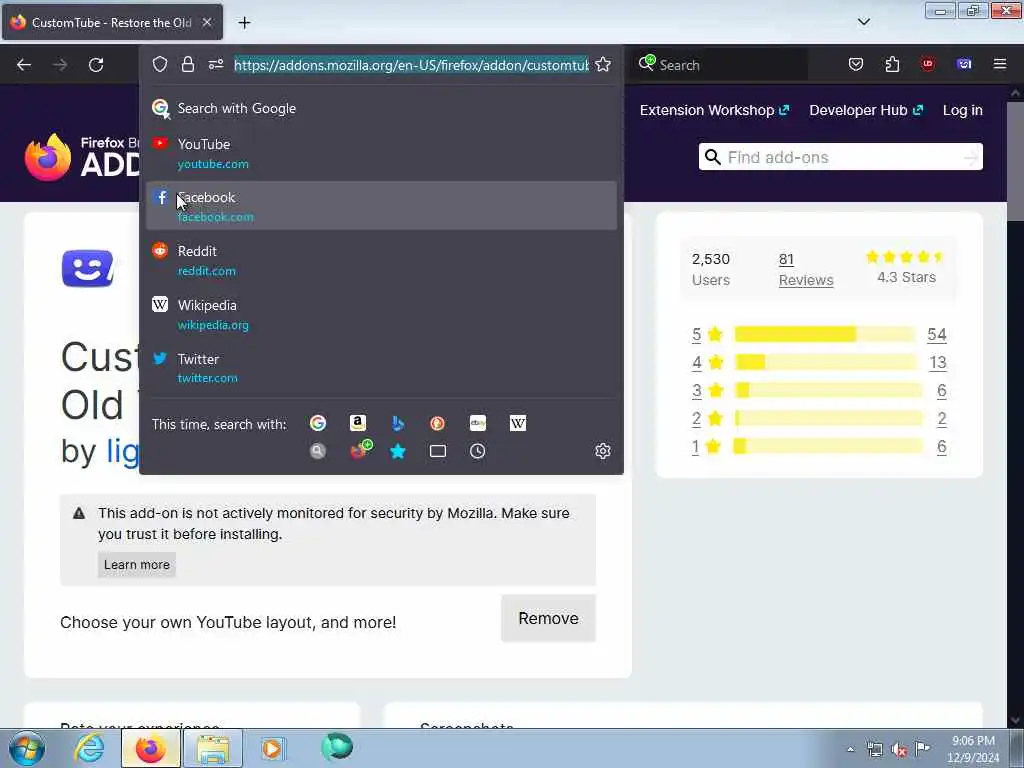This screenshot has width=1024, height=768.
Task: Open Windows Media Player on taskbar
Action: [272, 748]
